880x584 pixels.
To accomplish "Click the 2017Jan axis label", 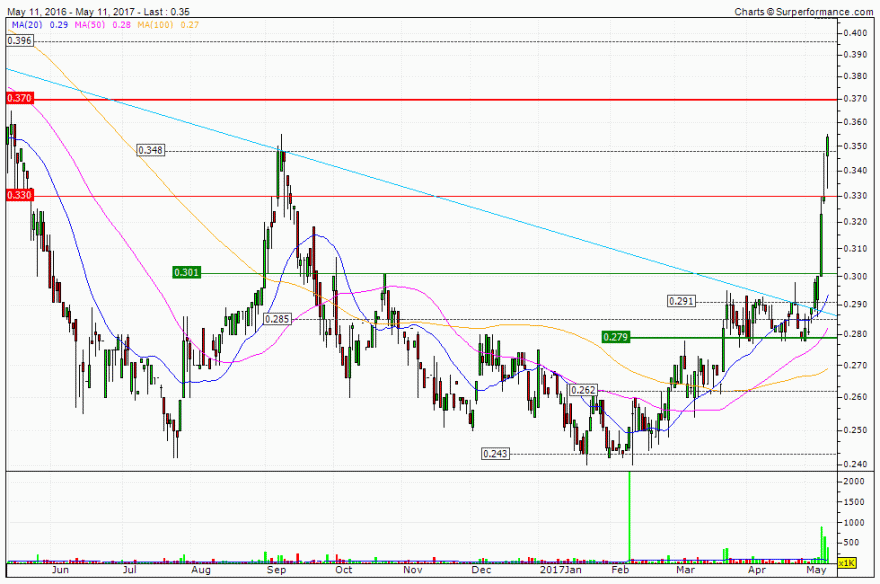I will pos(560,570).
